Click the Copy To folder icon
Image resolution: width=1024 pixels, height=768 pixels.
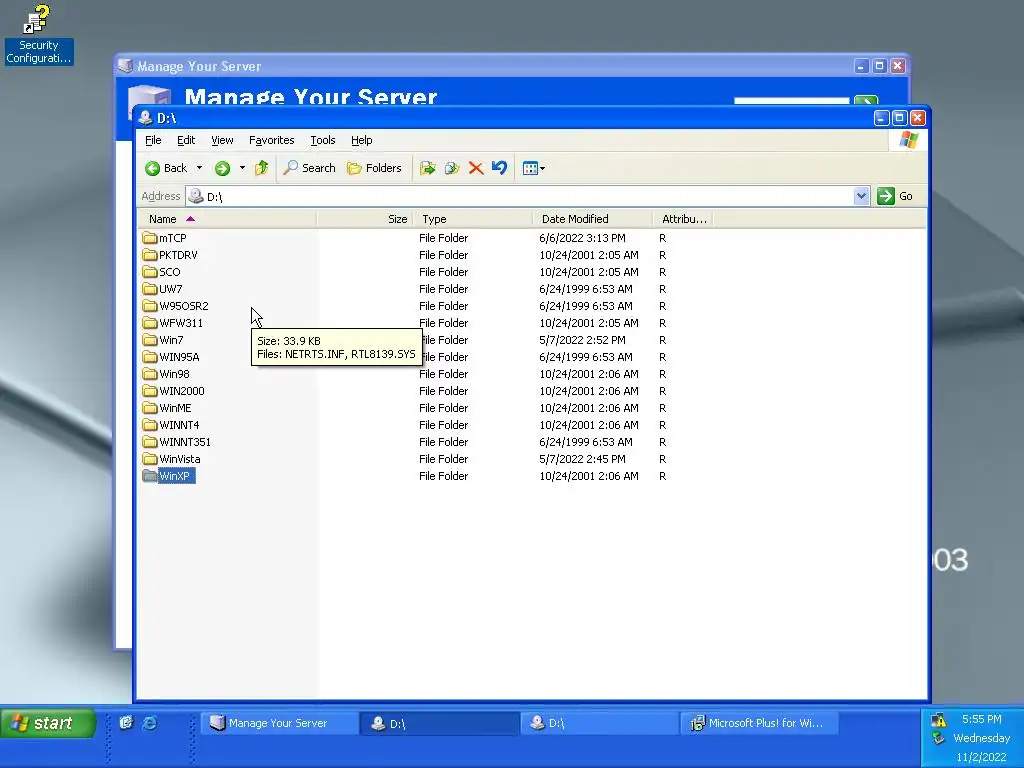(452, 168)
